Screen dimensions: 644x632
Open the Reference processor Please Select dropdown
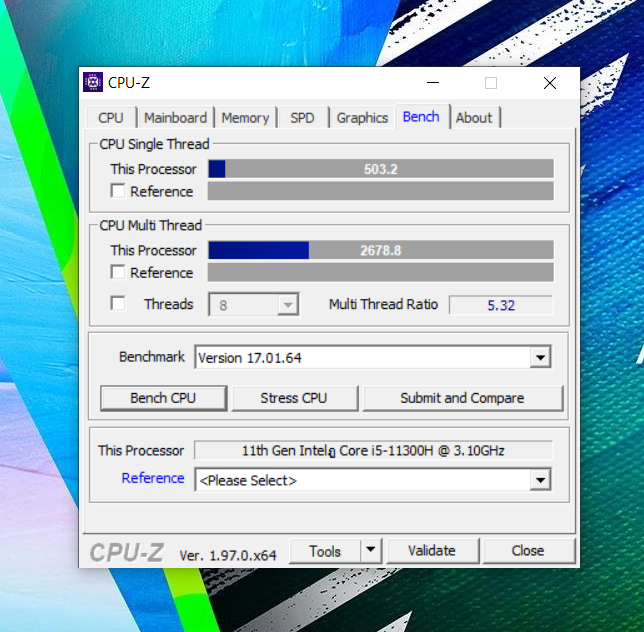[540, 480]
